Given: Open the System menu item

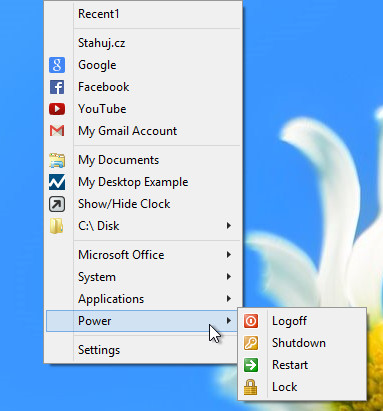Looking at the screenshot, I should [143, 277].
